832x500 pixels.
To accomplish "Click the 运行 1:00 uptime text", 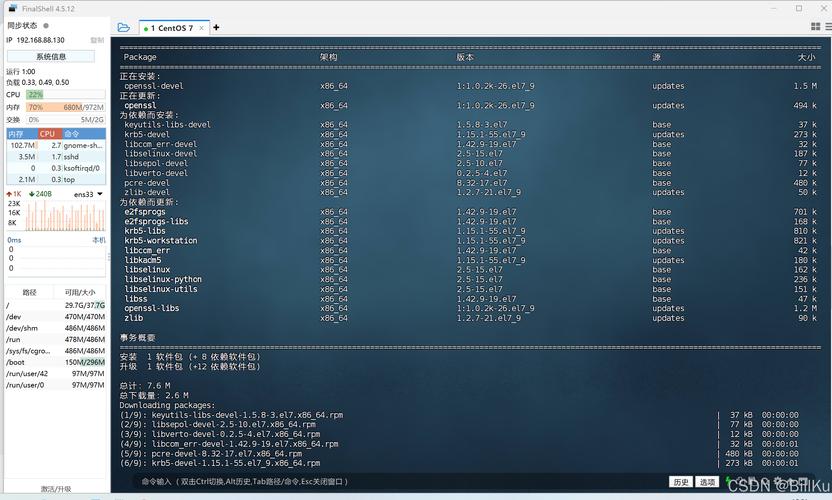I will click(21, 72).
